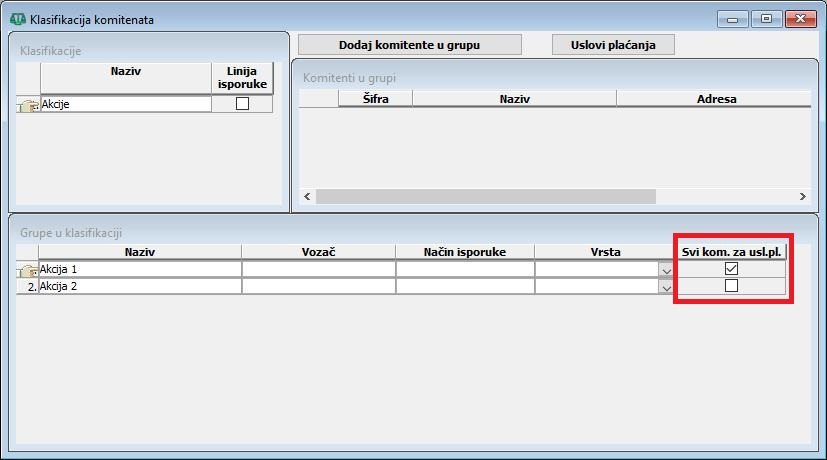Expand the Vrsta dropdown for Akcija 2
The width and height of the screenshot is (827, 460).
tap(666, 287)
